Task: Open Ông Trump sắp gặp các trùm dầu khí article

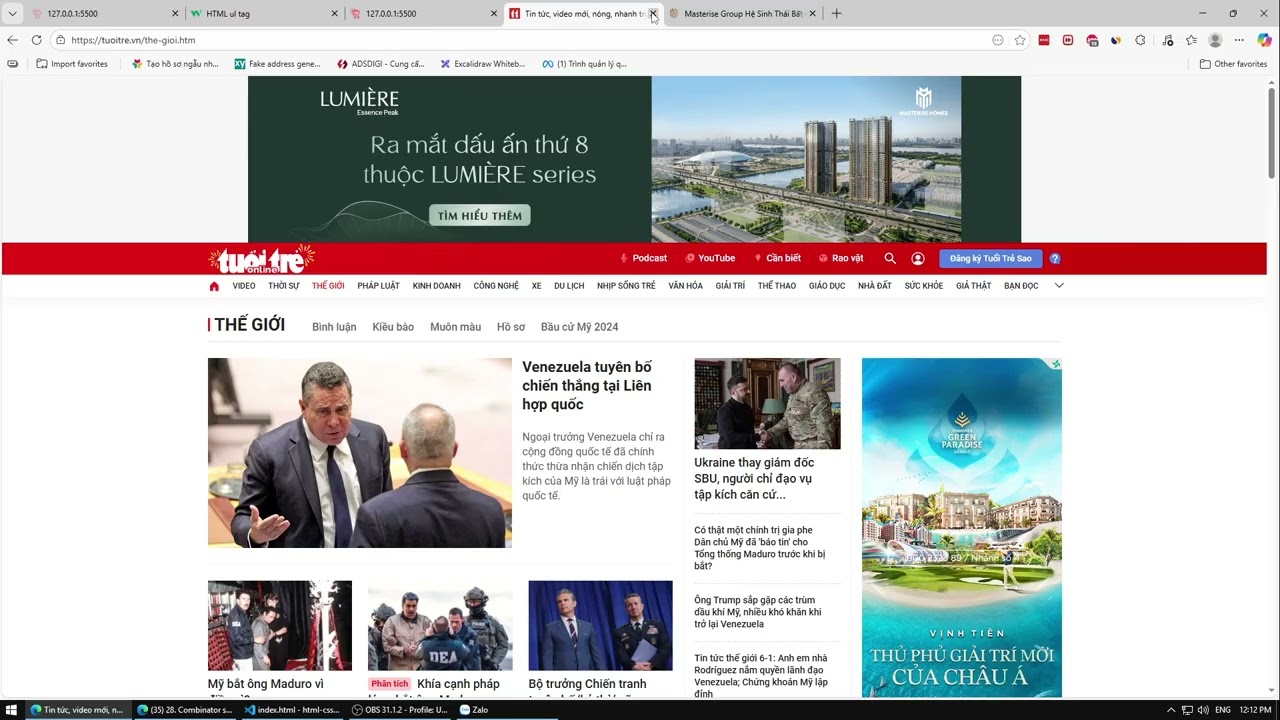Action: tap(758, 612)
